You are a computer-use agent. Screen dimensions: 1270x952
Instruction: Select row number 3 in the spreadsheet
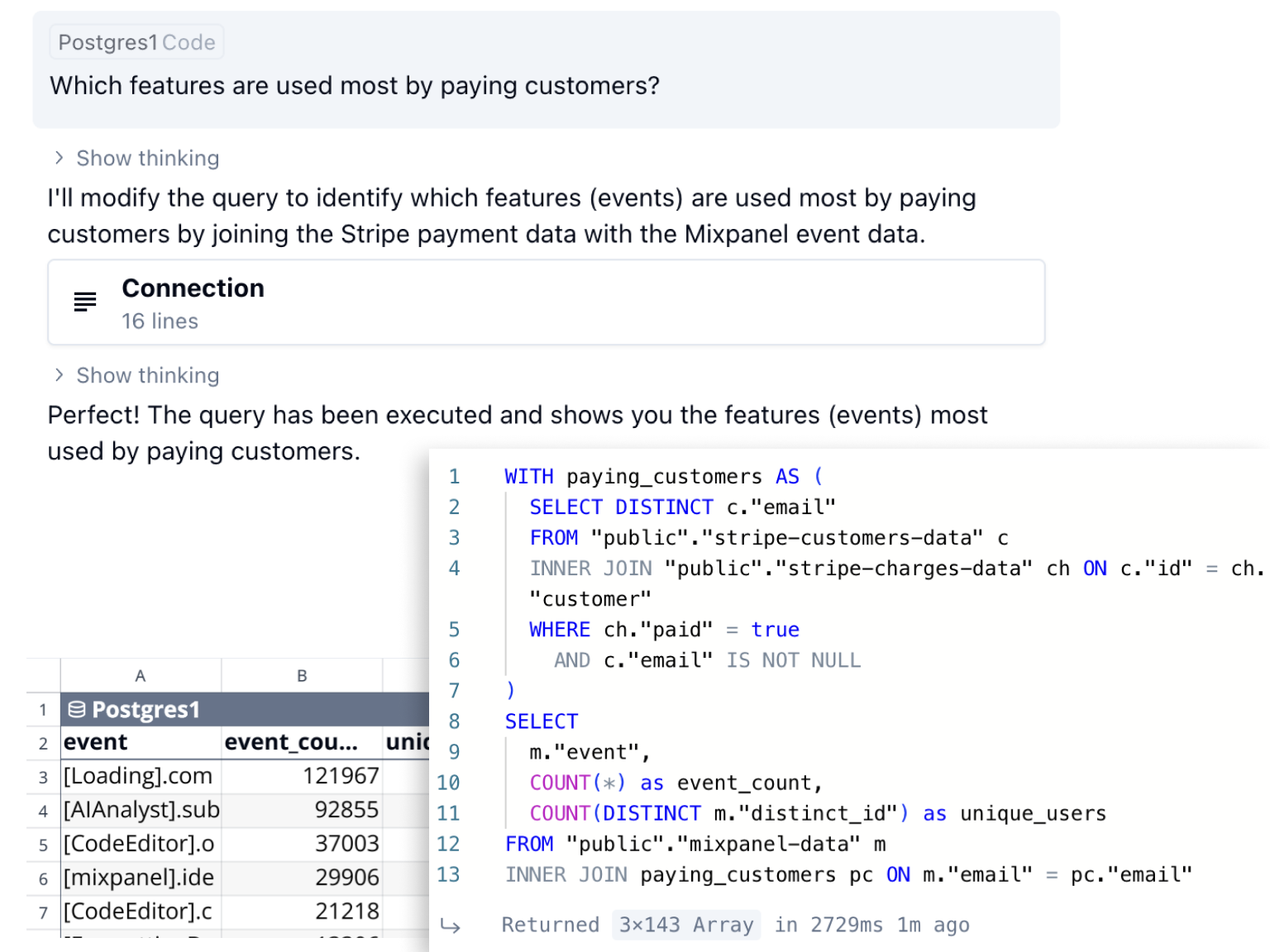[43, 776]
